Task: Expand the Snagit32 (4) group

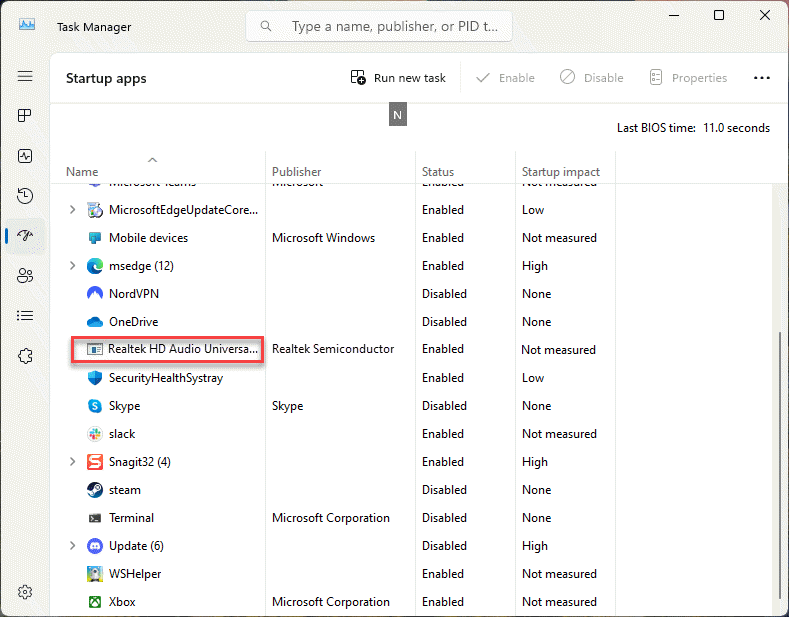Action: pos(71,462)
